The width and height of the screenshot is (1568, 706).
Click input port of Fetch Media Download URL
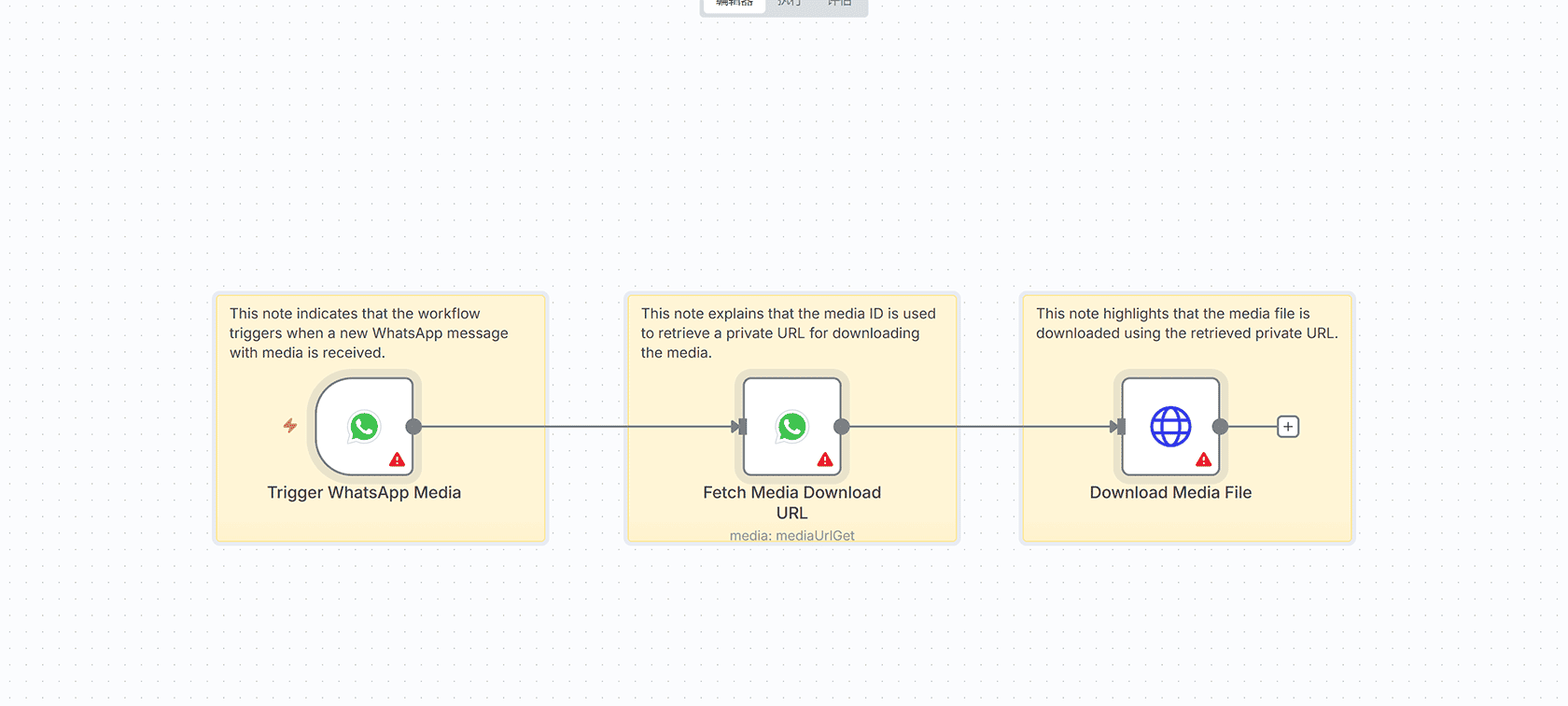(x=742, y=427)
